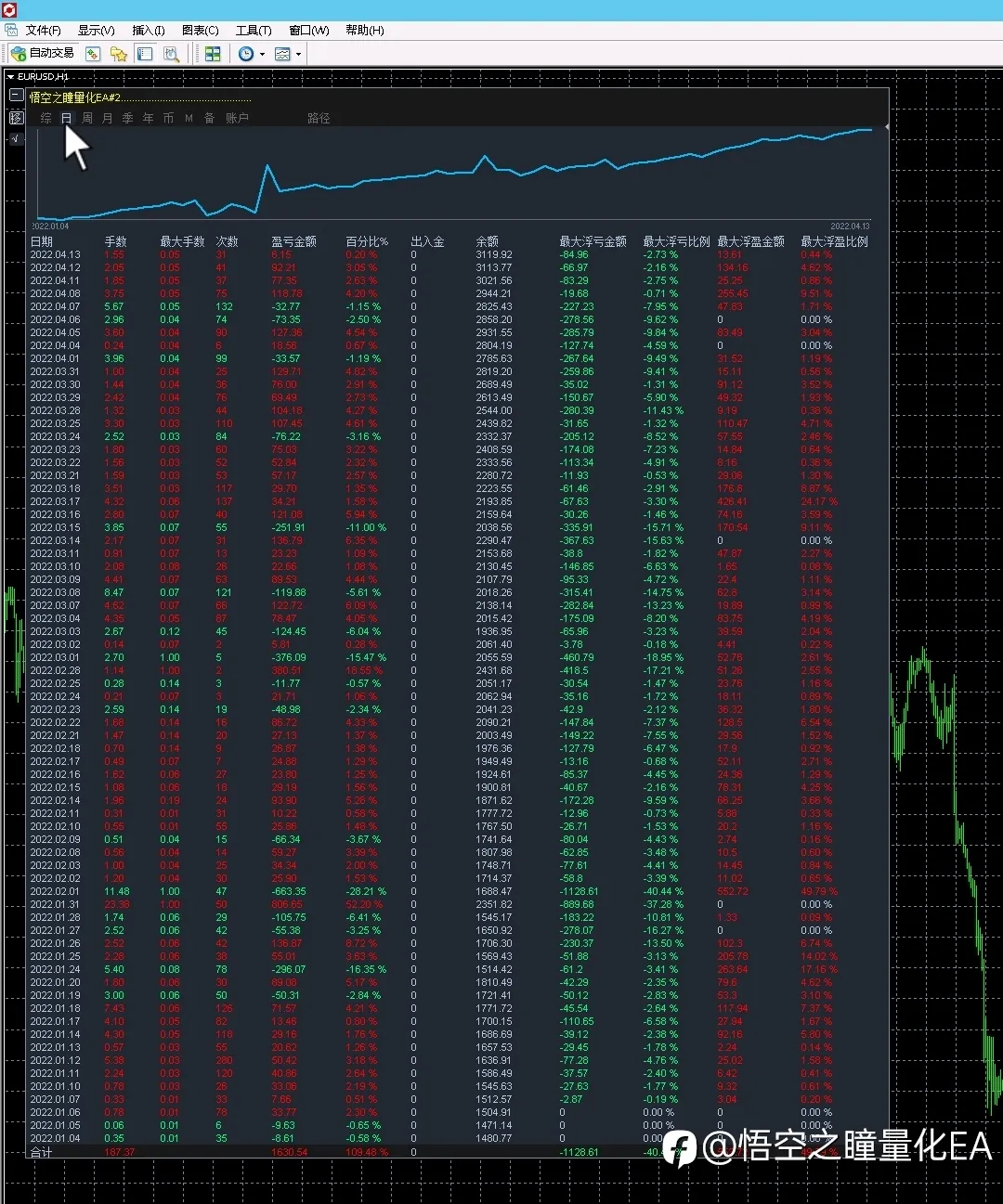The image size is (1003, 1204).
Task: Click the 移 move-panel button
Action: tap(16, 118)
